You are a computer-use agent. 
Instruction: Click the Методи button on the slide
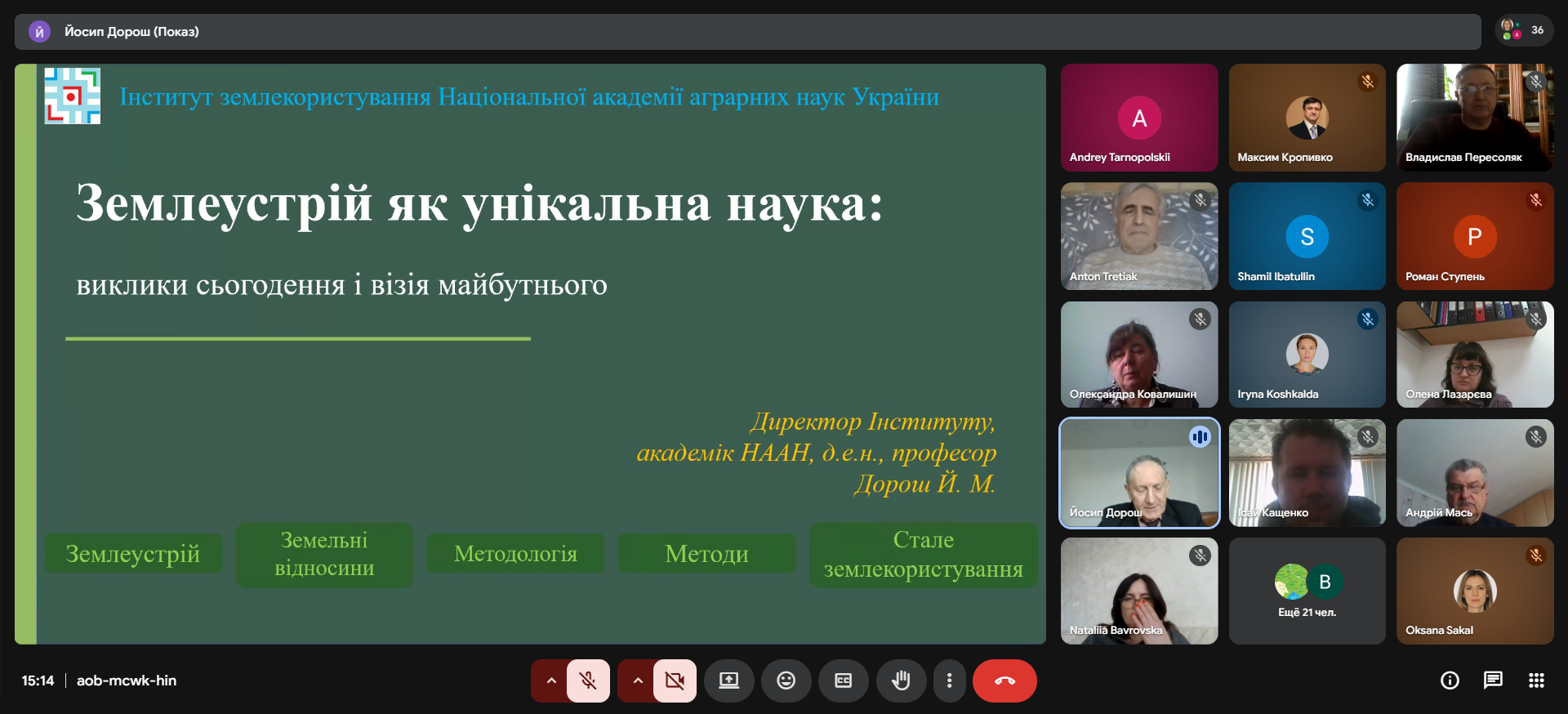click(x=706, y=554)
